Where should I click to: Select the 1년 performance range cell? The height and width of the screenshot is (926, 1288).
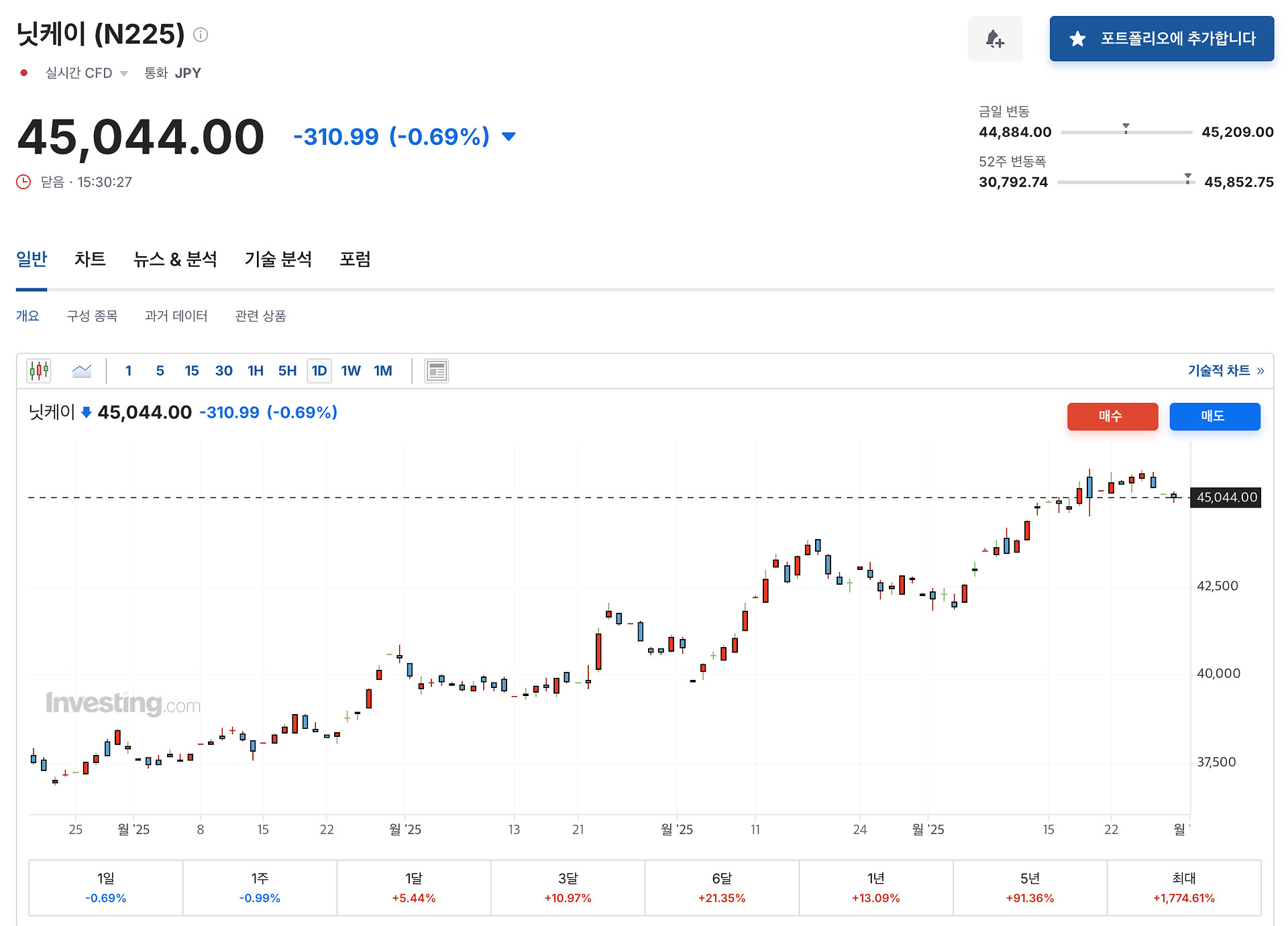pos(875,887)
